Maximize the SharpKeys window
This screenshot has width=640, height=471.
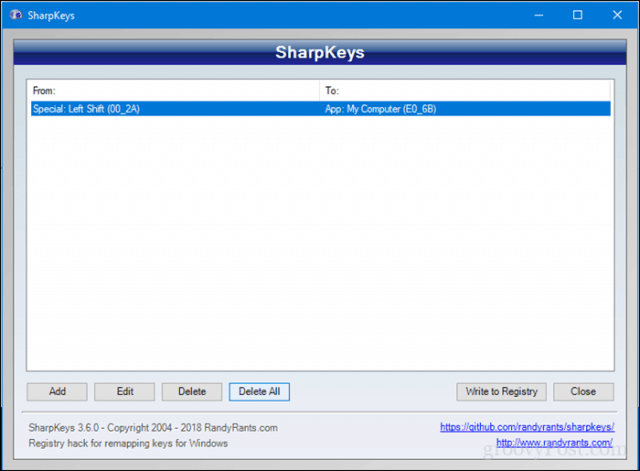[x=578, y=15]
